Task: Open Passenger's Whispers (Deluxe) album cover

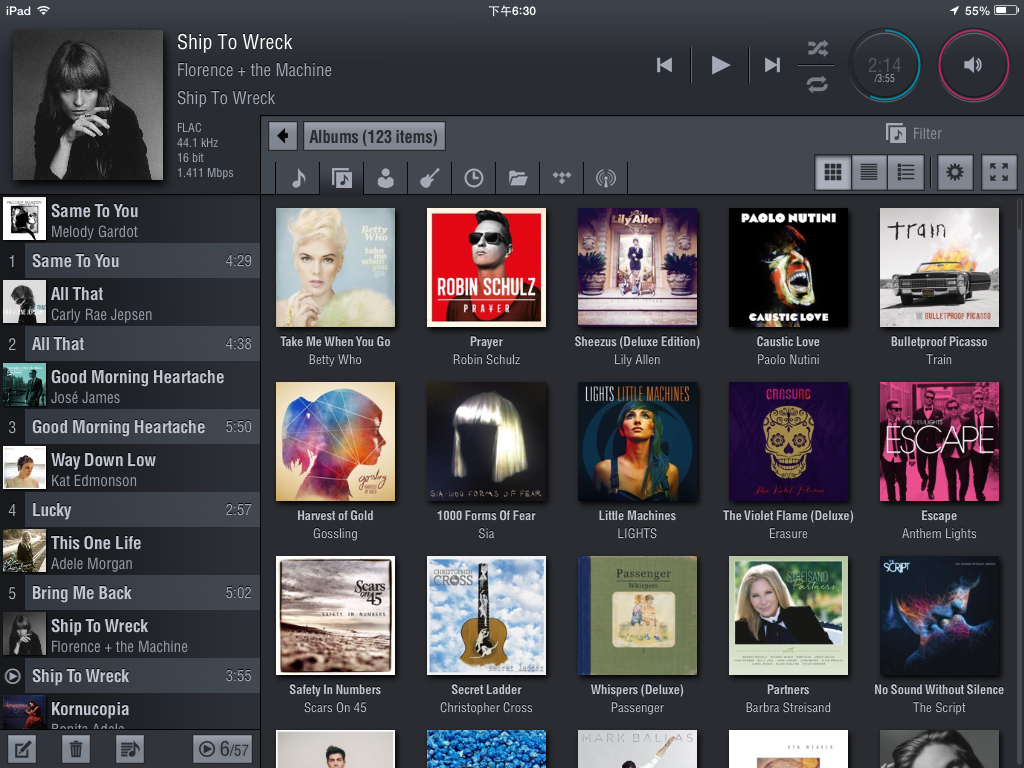Action: [x=637, y=615]
